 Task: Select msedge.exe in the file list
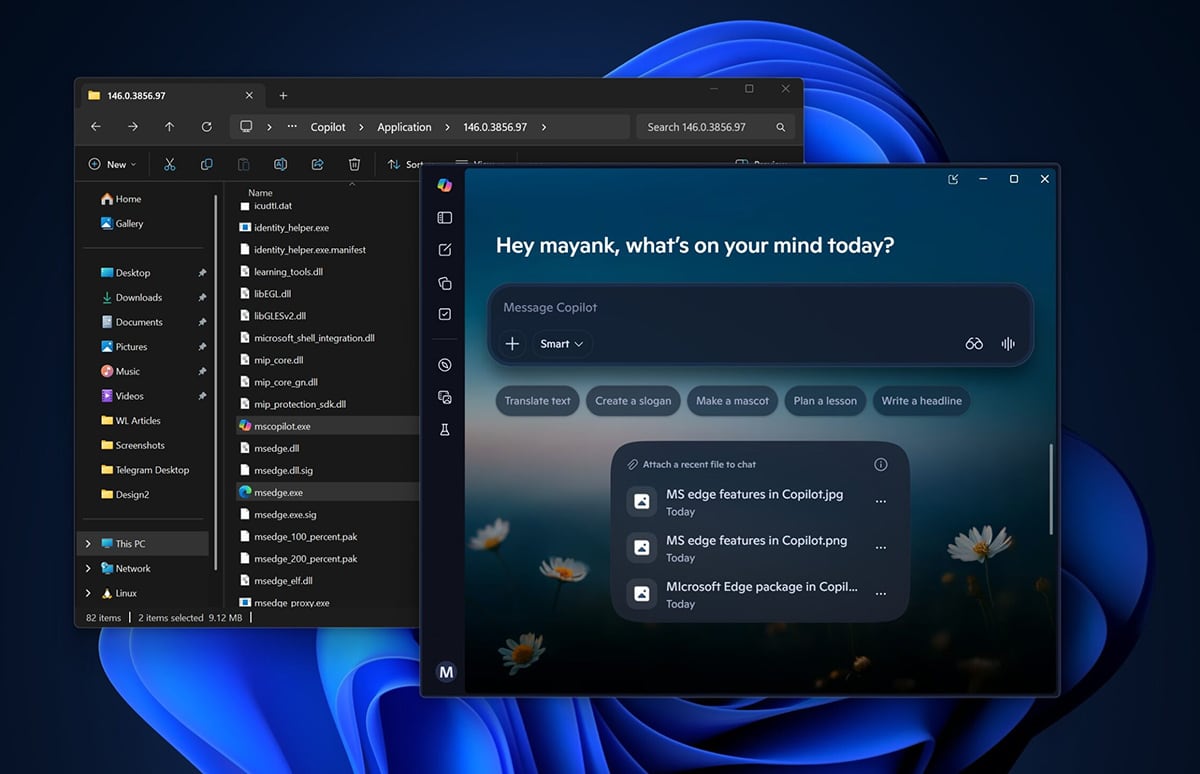tap(326, 492)
